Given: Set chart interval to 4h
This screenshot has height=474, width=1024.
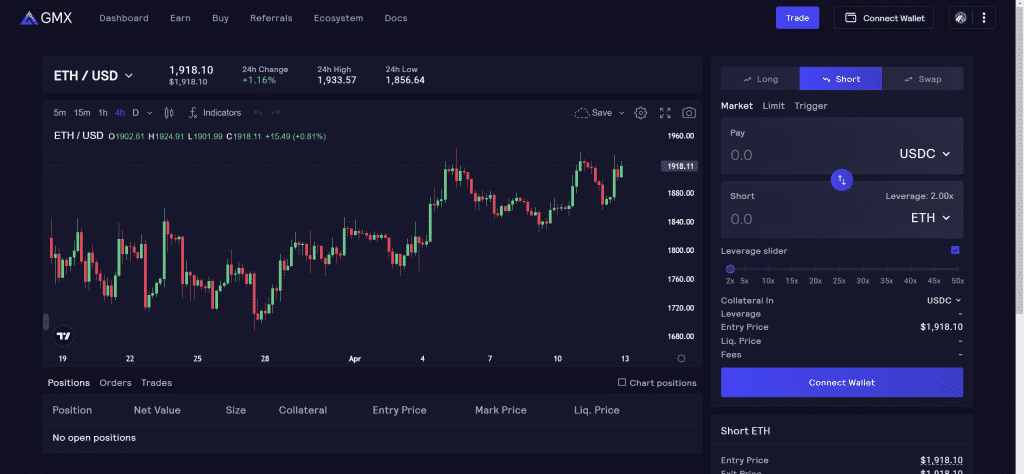Looking at the screenshot, I should pyautogui.click(x=120, y=113).
